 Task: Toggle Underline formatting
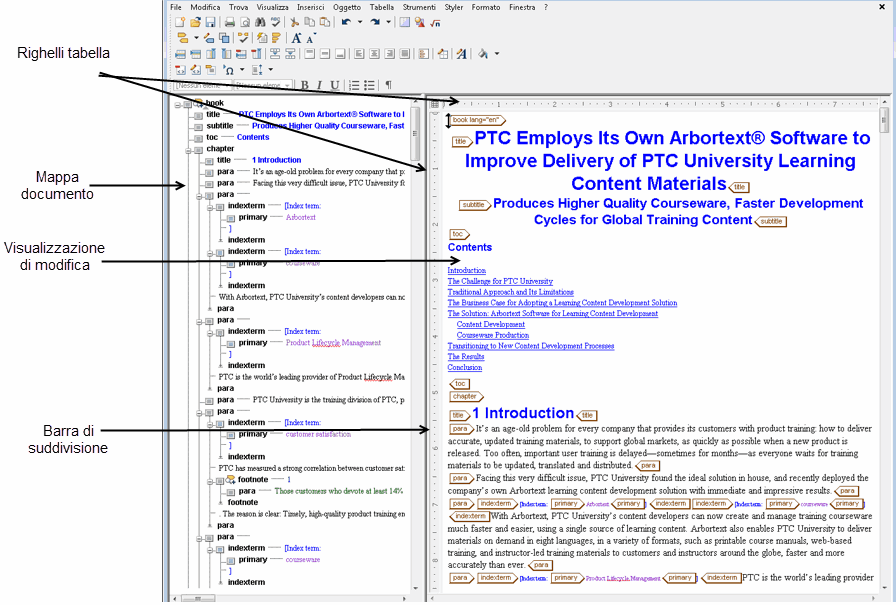(335, 85)
